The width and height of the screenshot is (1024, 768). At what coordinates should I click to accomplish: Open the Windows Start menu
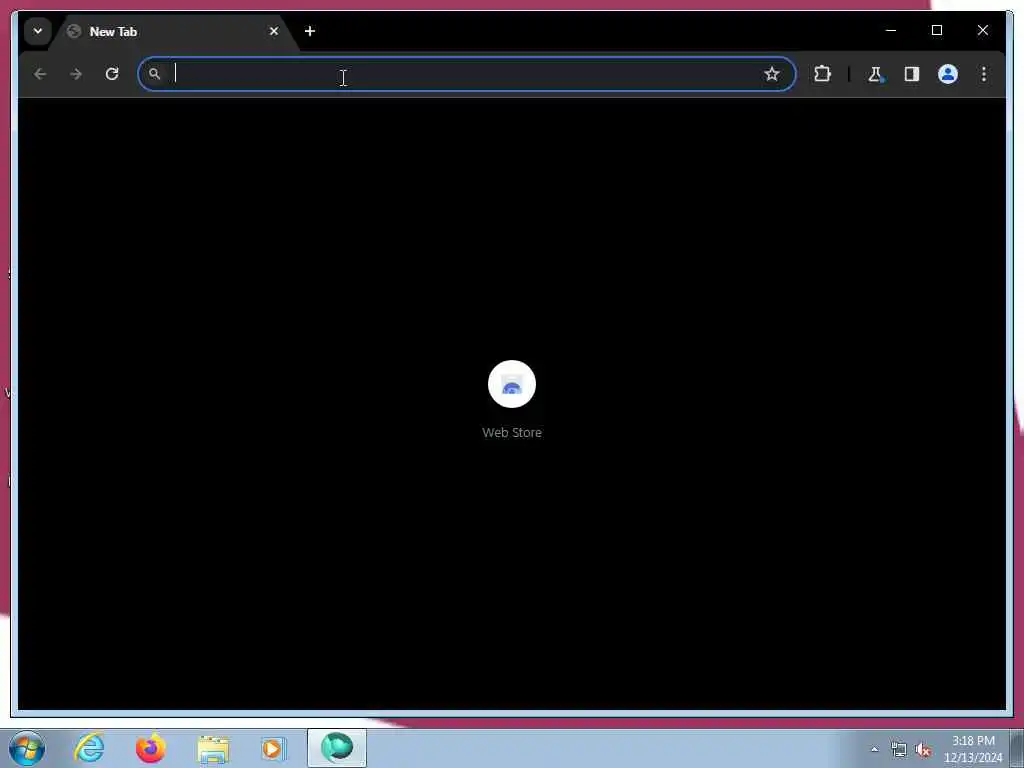[27, 748]
